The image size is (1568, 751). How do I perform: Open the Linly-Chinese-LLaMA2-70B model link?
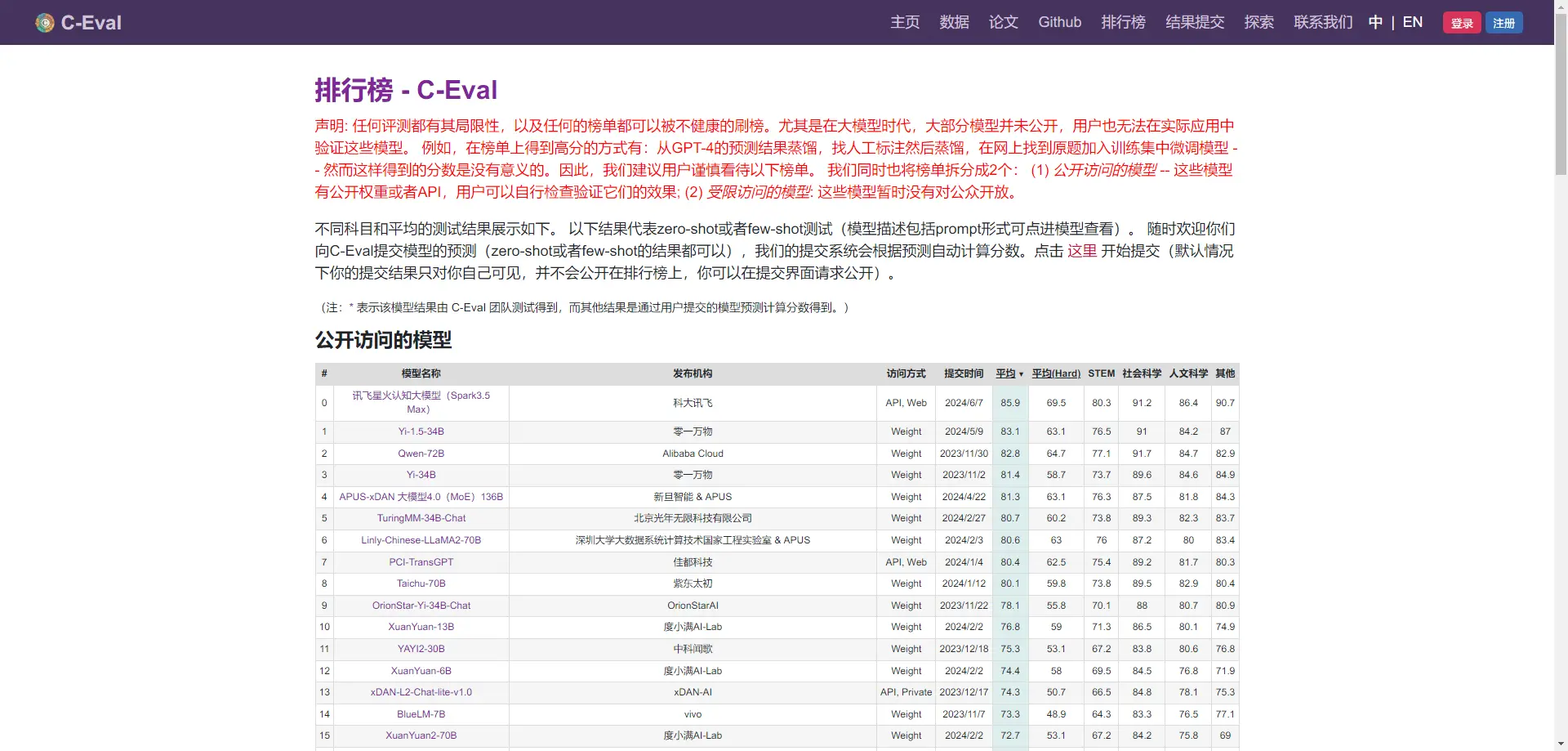pos(421,540)
